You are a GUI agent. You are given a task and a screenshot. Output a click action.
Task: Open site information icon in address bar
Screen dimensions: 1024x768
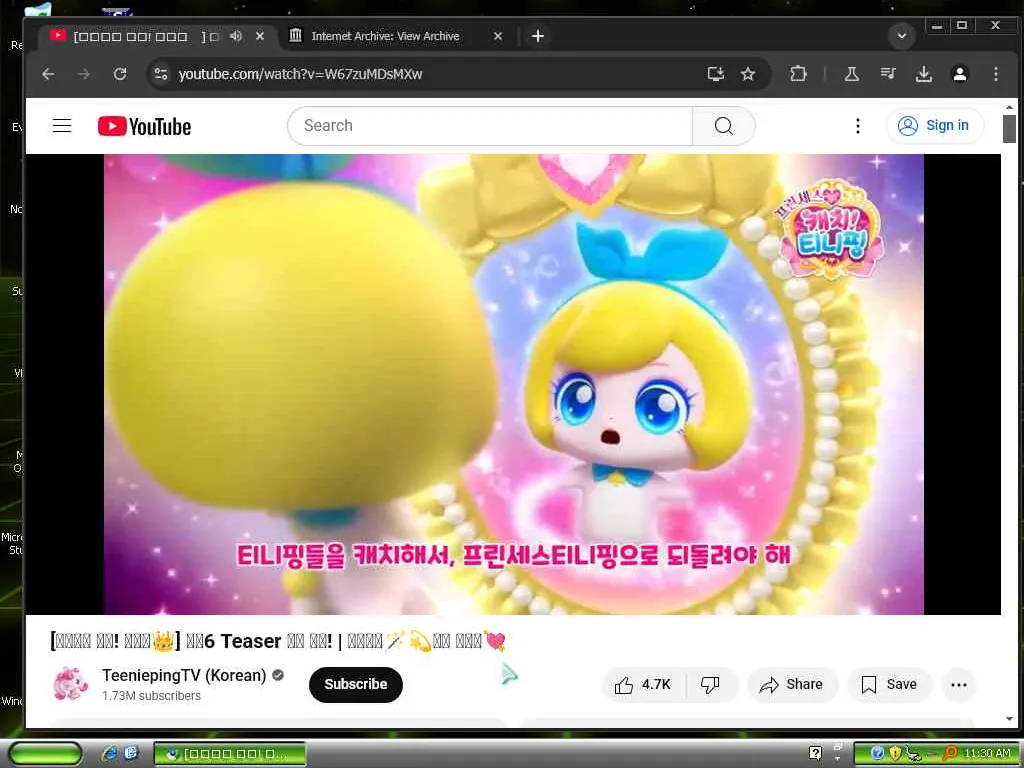click(x=161, y=74)
